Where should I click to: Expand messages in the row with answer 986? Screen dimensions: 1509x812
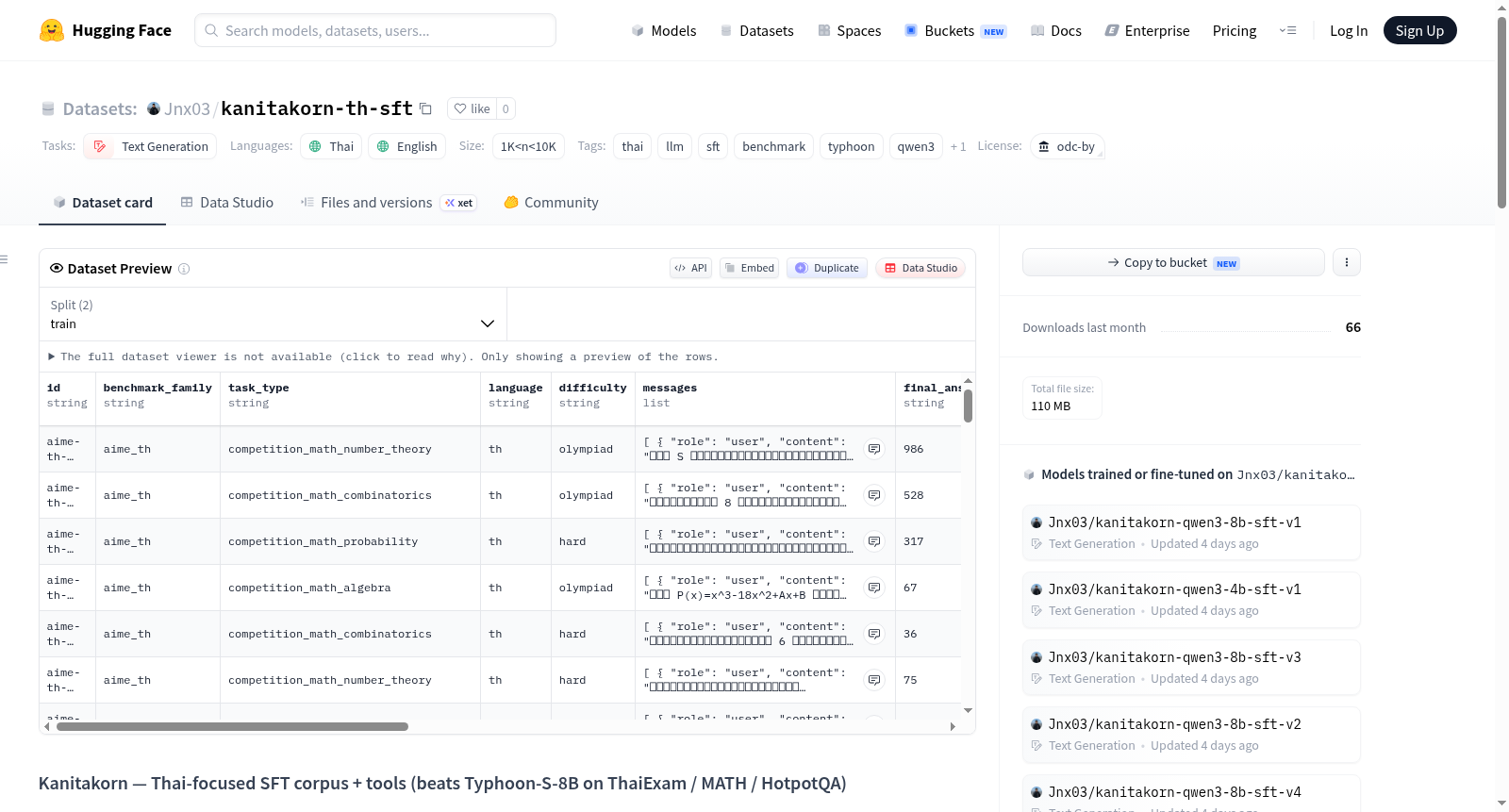874,449
